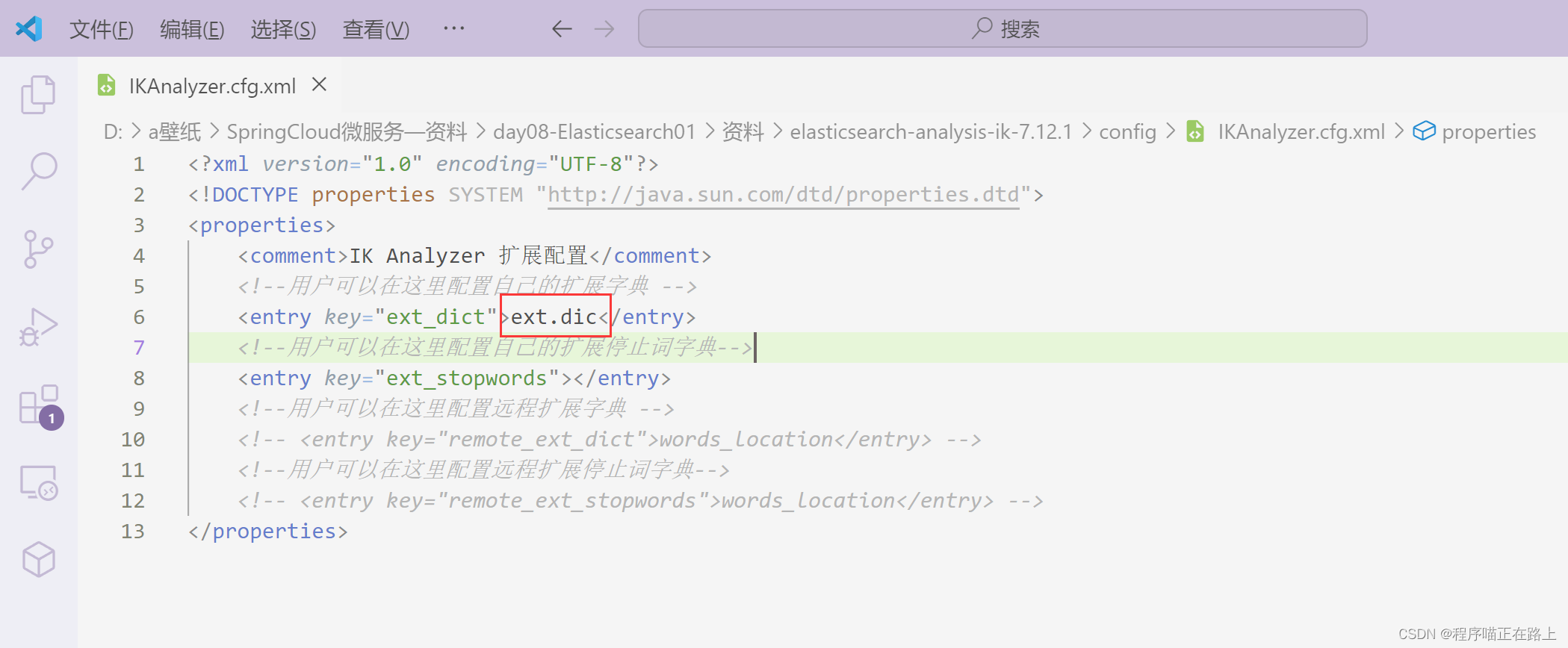Viewport: 1568px width, 648px height.
Task: Click the version="1.0" attribute
Action: 342,164
